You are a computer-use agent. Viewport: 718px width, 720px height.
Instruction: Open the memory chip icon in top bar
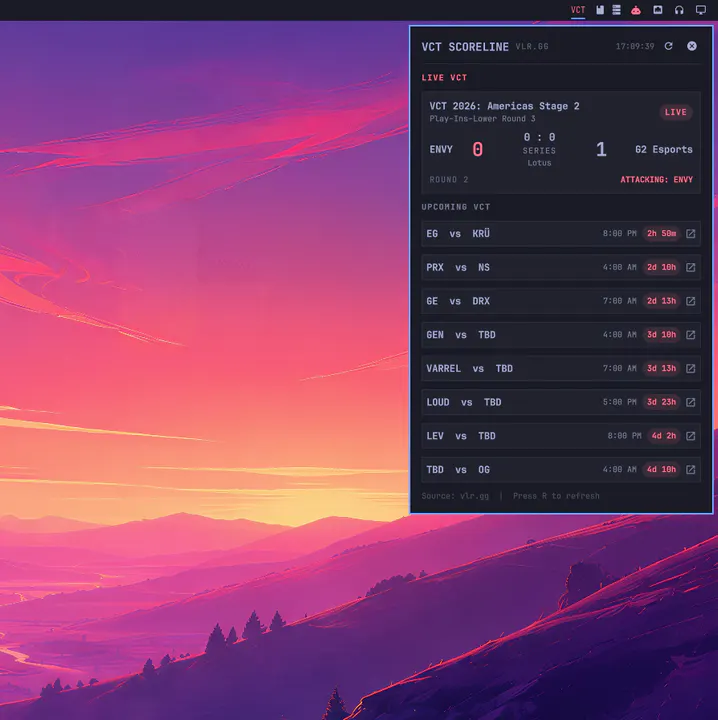600,10
